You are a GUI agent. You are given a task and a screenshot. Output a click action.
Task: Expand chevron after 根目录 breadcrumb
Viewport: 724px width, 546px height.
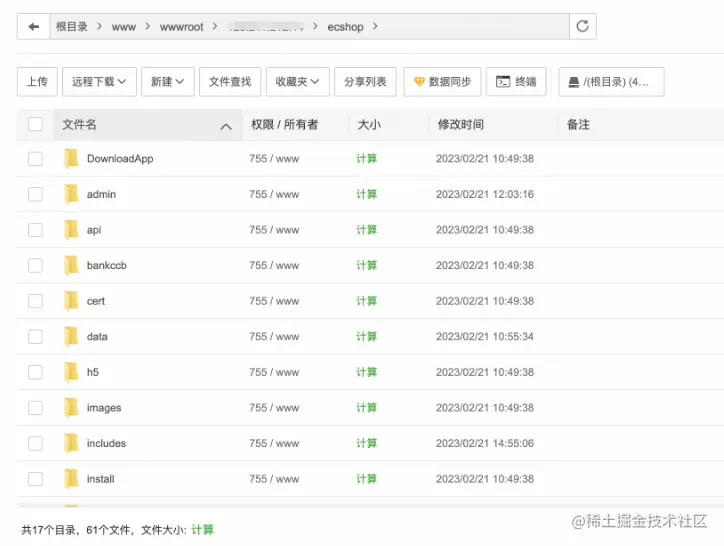[x=99, y=26]
